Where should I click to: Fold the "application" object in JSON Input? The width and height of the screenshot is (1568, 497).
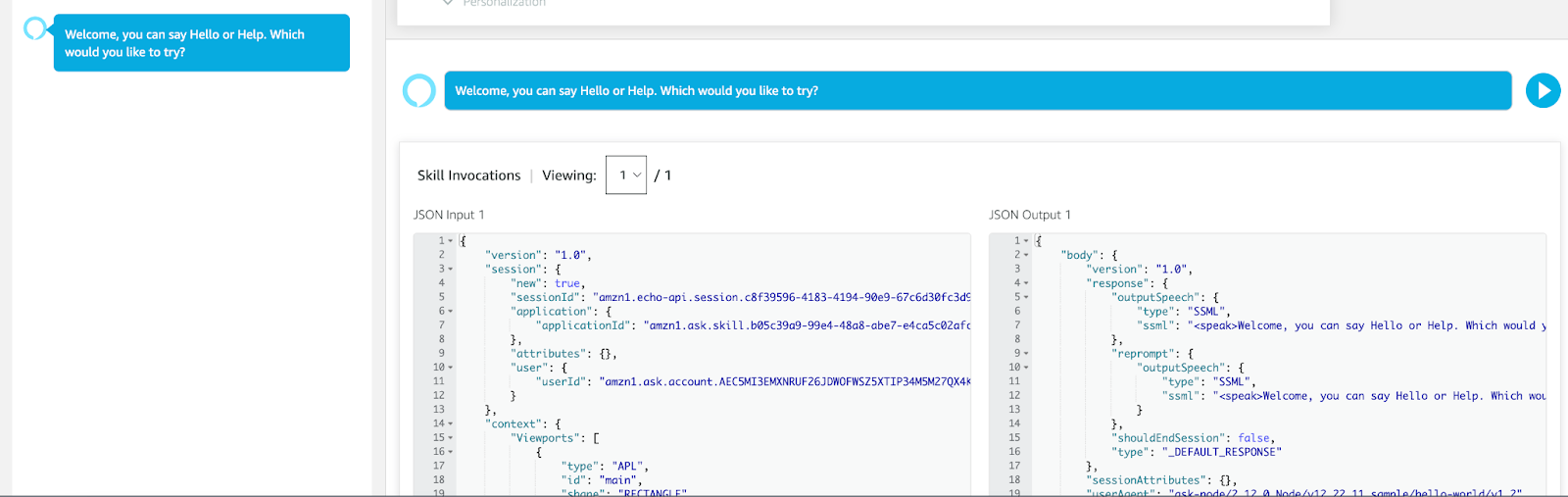(451, 312)
